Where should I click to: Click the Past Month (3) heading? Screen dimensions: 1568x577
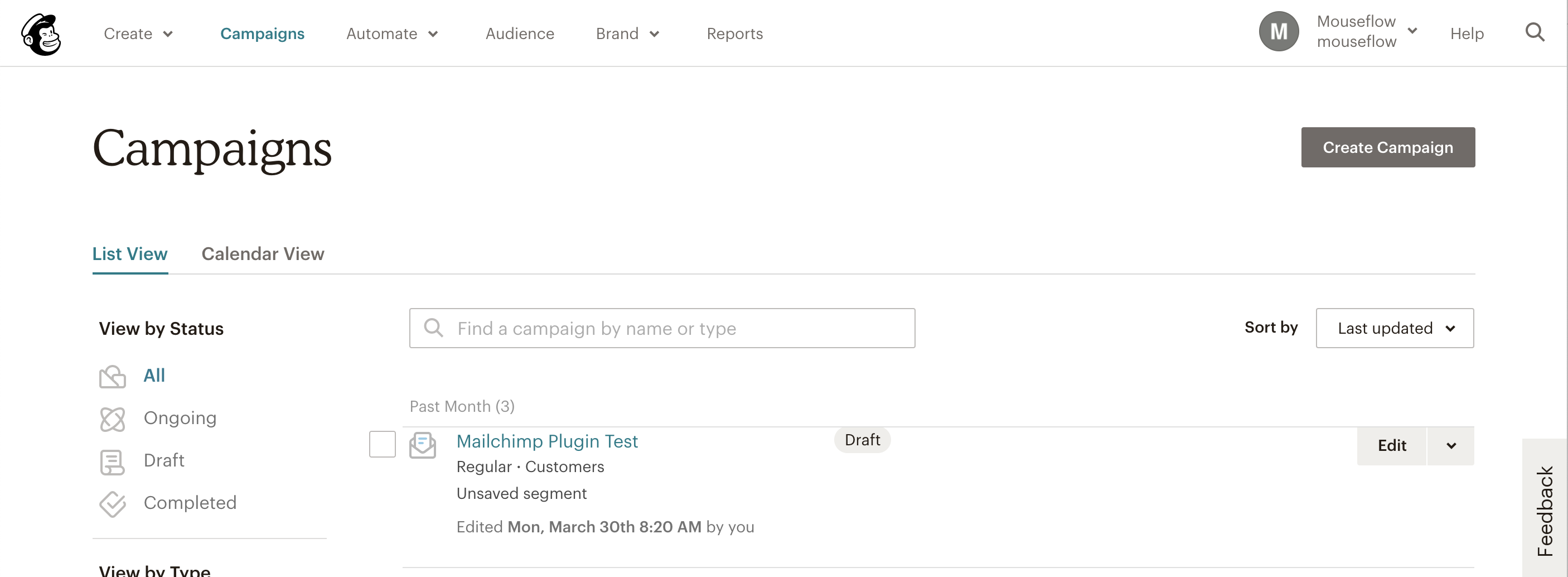[462, 406]
